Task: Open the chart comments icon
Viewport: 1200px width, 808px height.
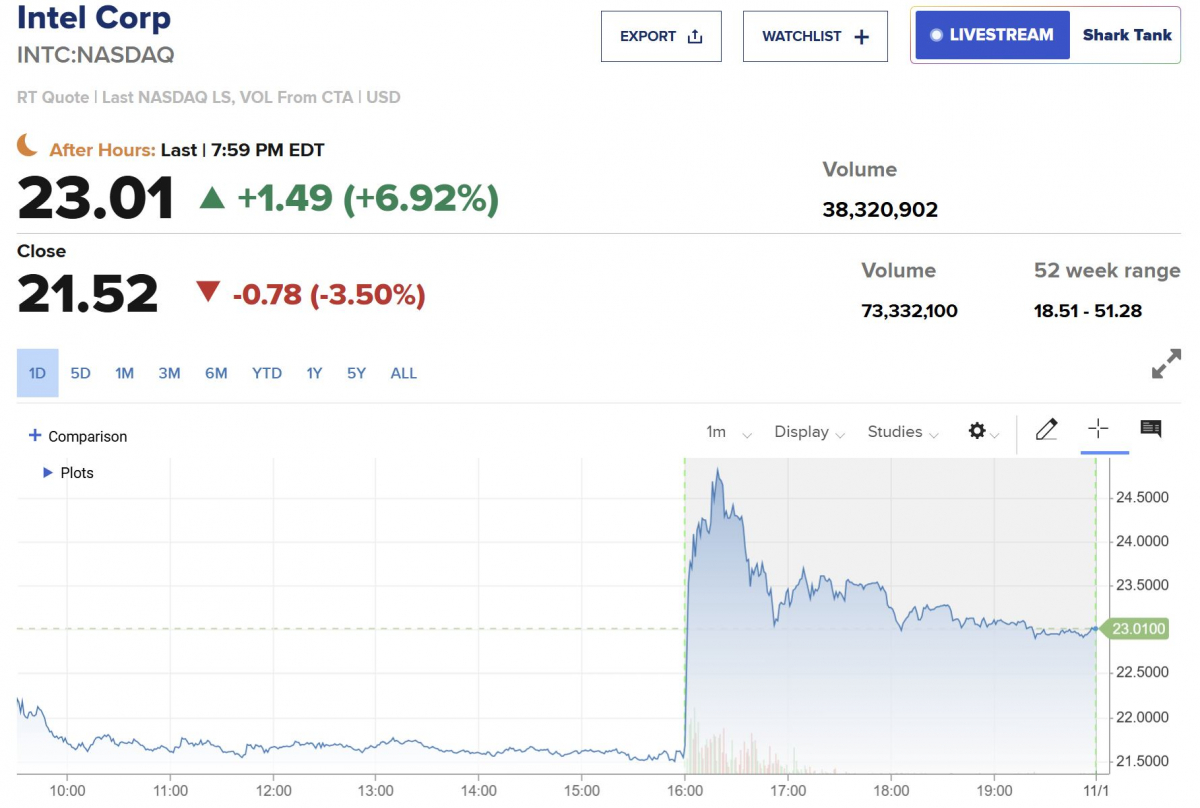Action: (x=1151, y=430)
